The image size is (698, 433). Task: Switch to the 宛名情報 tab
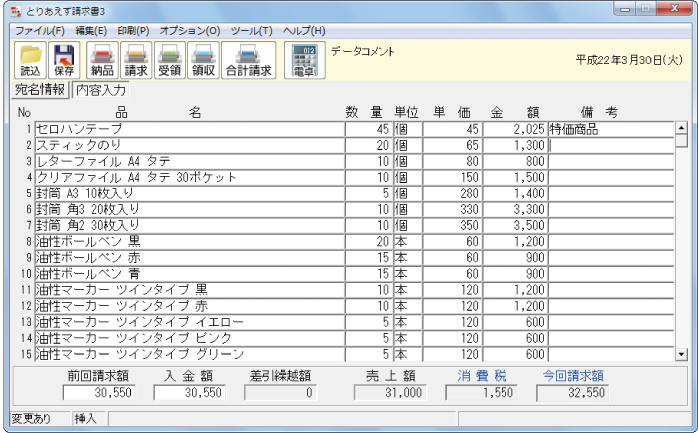point(39,90)
